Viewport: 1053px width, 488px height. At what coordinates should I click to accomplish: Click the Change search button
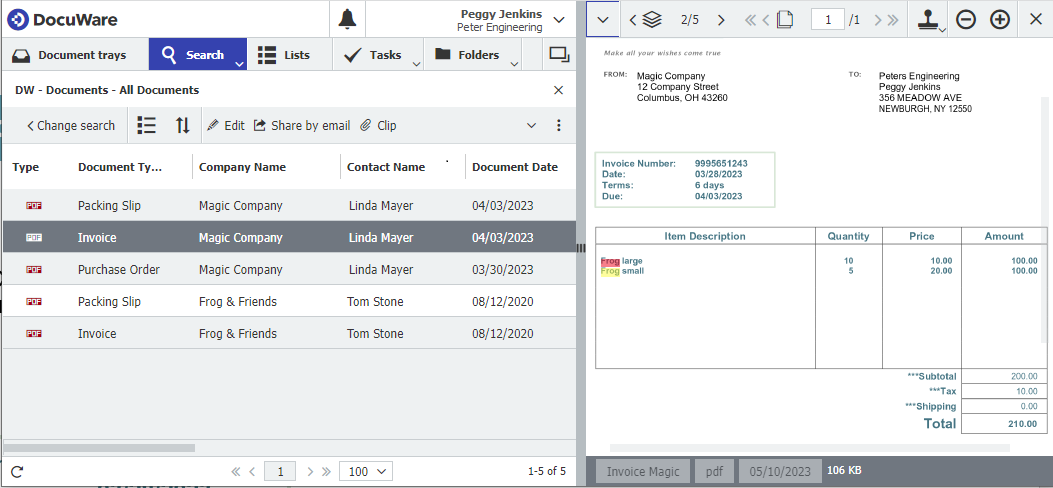(x=70, y=125)
